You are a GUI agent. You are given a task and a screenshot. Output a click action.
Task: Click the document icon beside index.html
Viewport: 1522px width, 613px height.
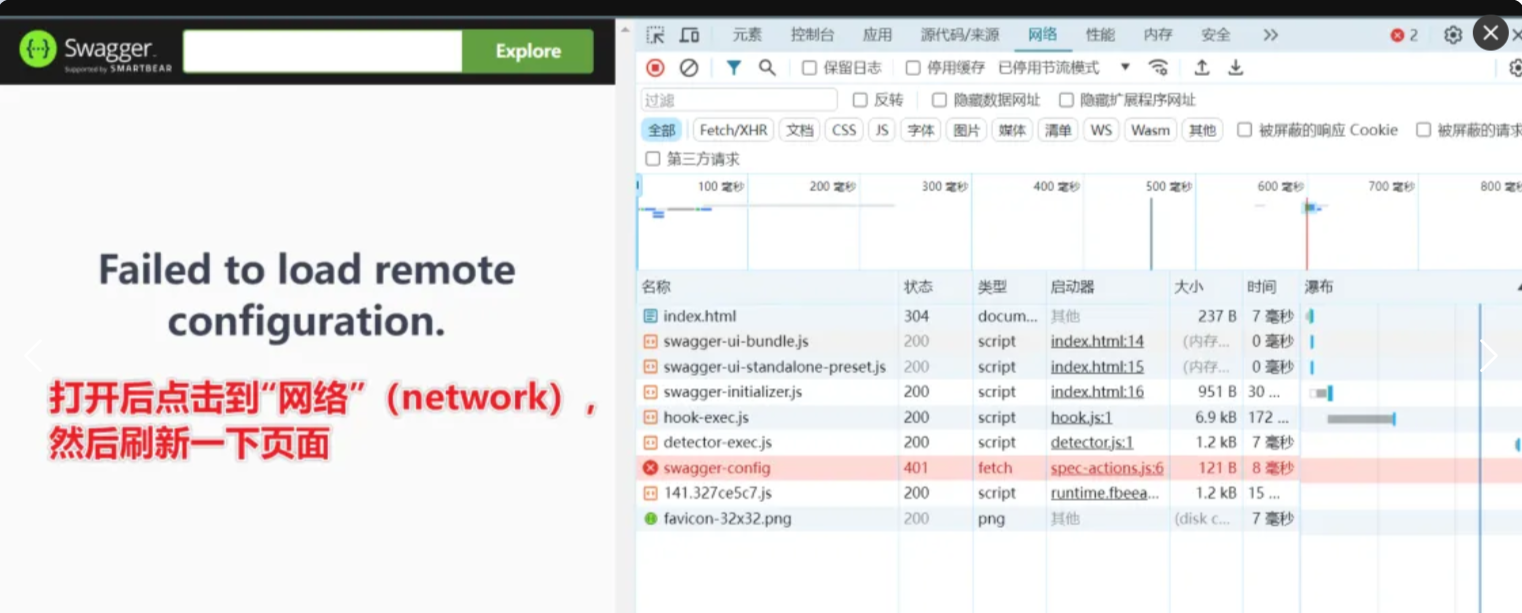click(x=651, y=316)
